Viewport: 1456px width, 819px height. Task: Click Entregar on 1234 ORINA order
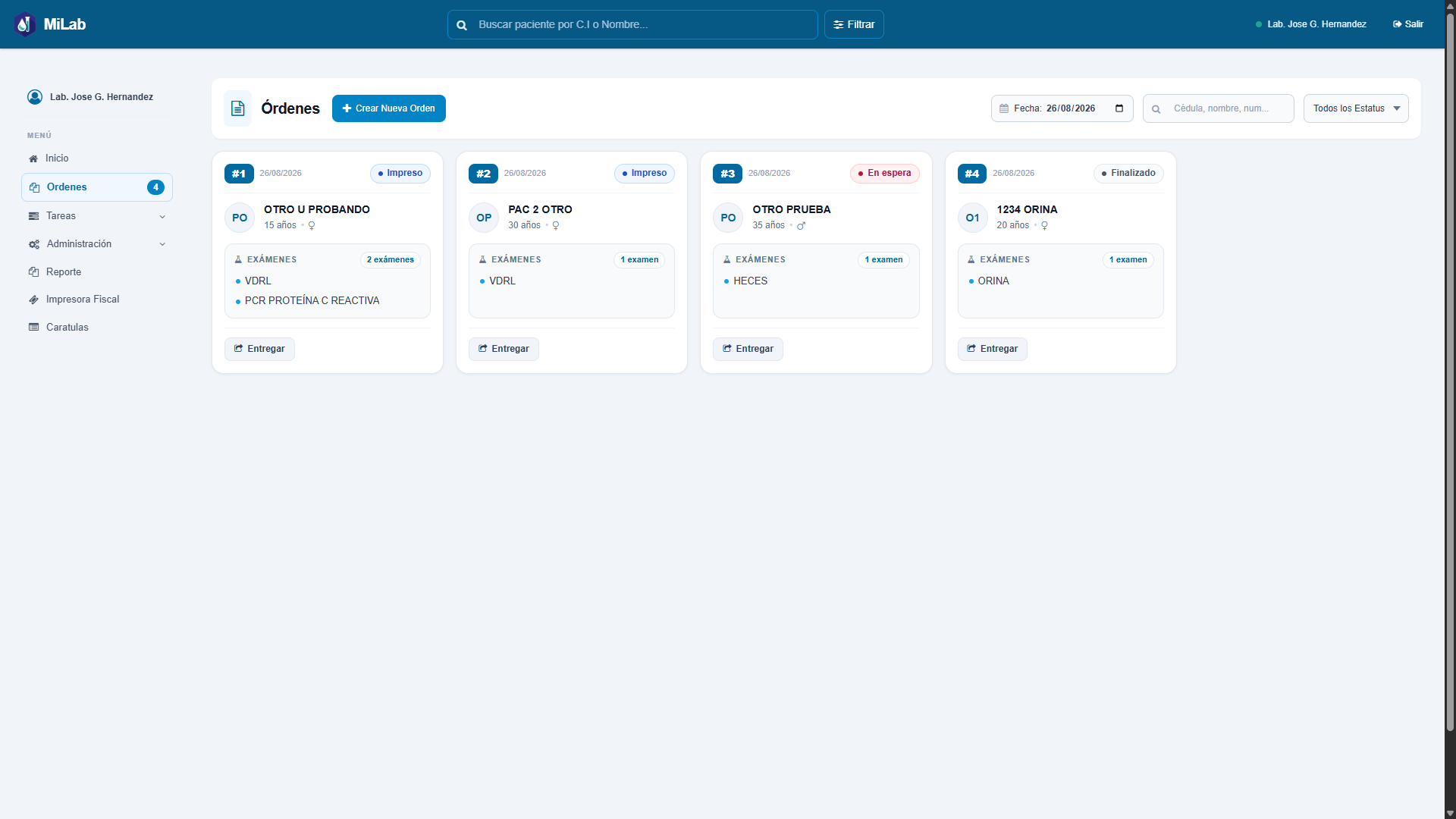pos(993,349)
